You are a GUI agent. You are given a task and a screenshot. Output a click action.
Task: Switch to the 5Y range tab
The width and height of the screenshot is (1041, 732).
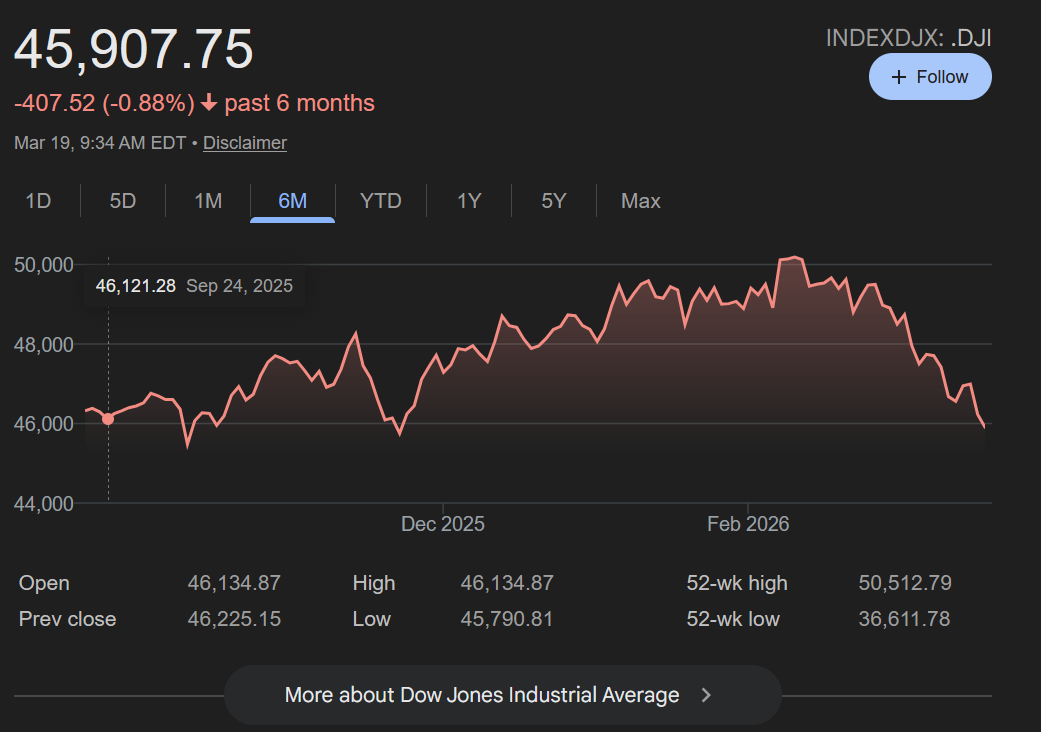(554, 200)
